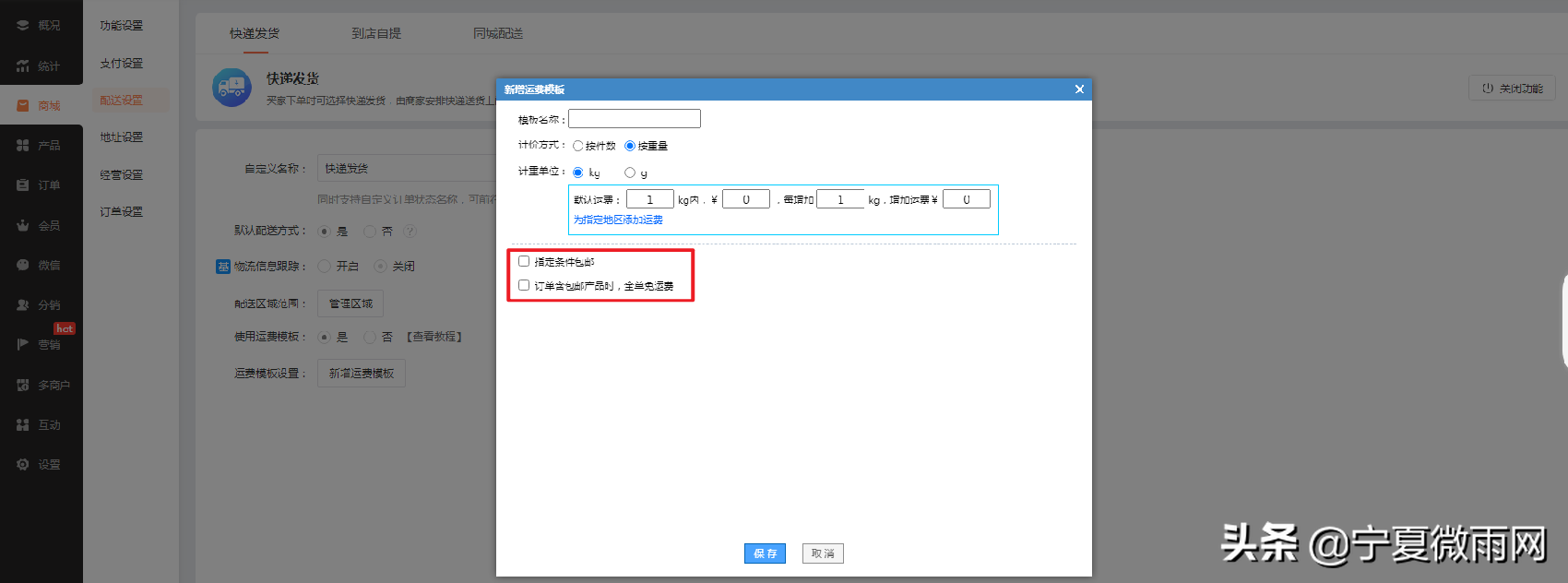Click the default weight field before kg内
This screenshot has width=1568, height=583.
pyautogui.click(x=650, y=199)
